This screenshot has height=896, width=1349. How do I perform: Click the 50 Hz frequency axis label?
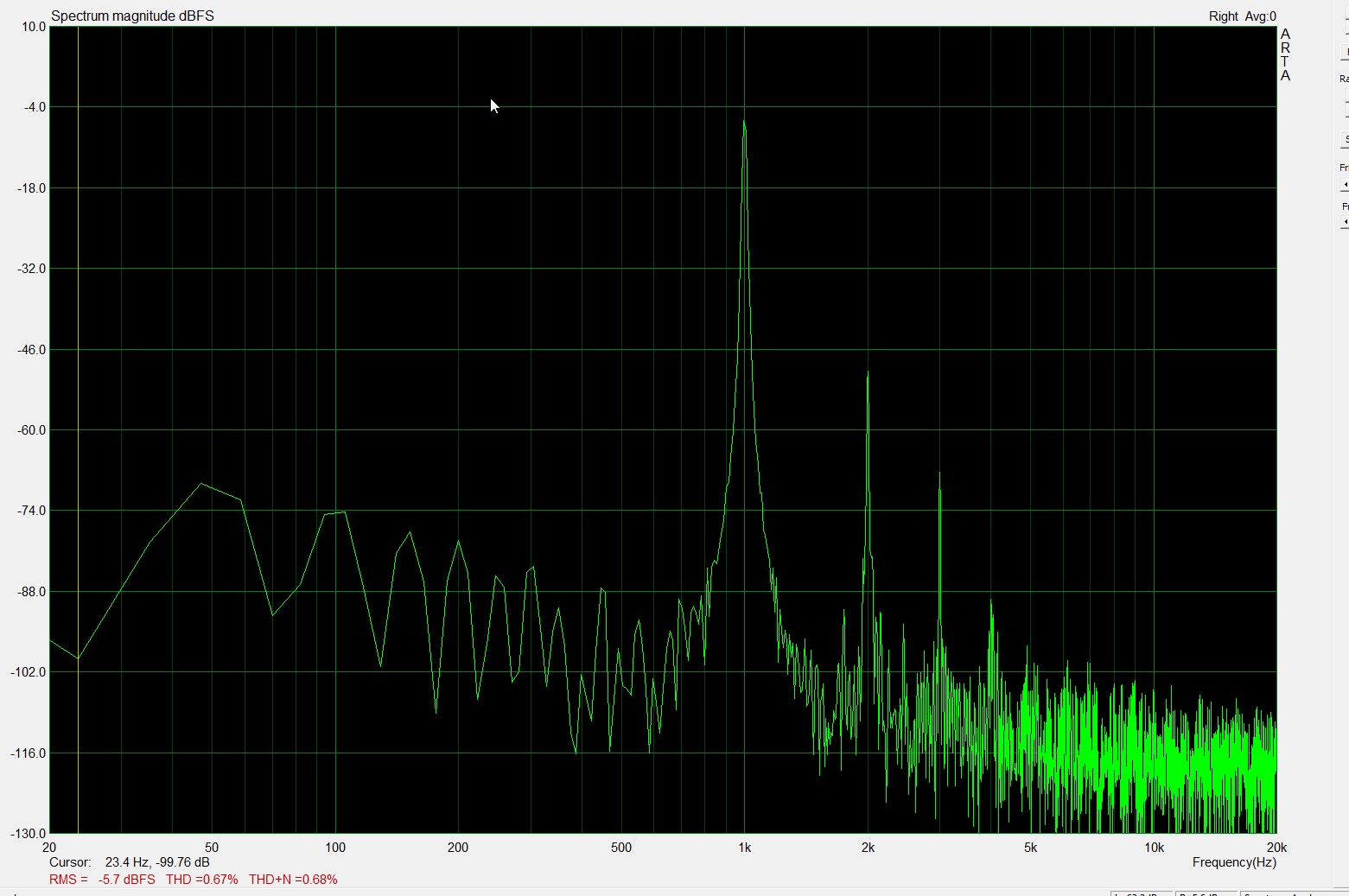tap(212, 848)
